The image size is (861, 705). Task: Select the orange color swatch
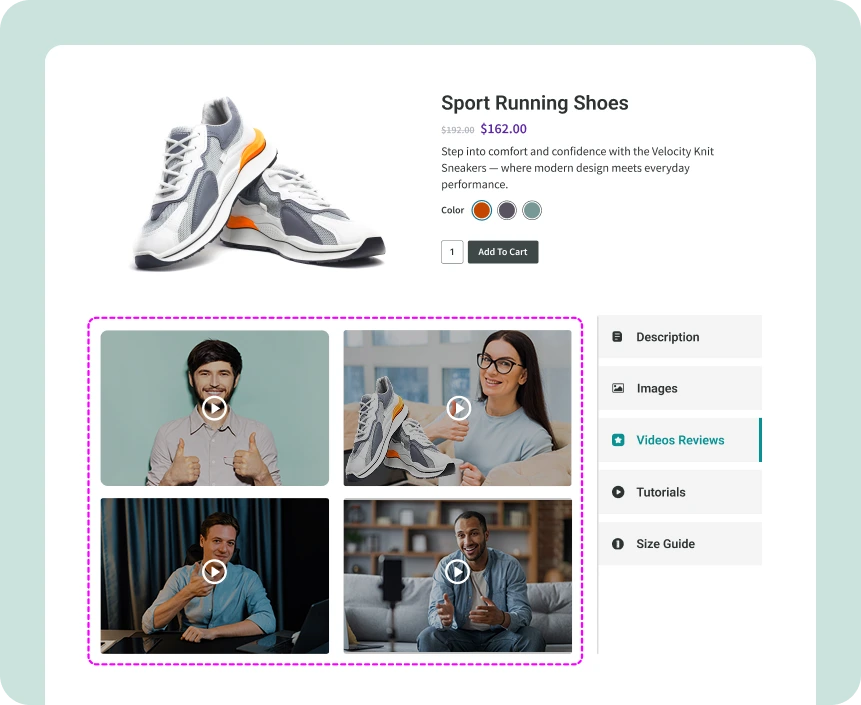[x=482, y=210]
